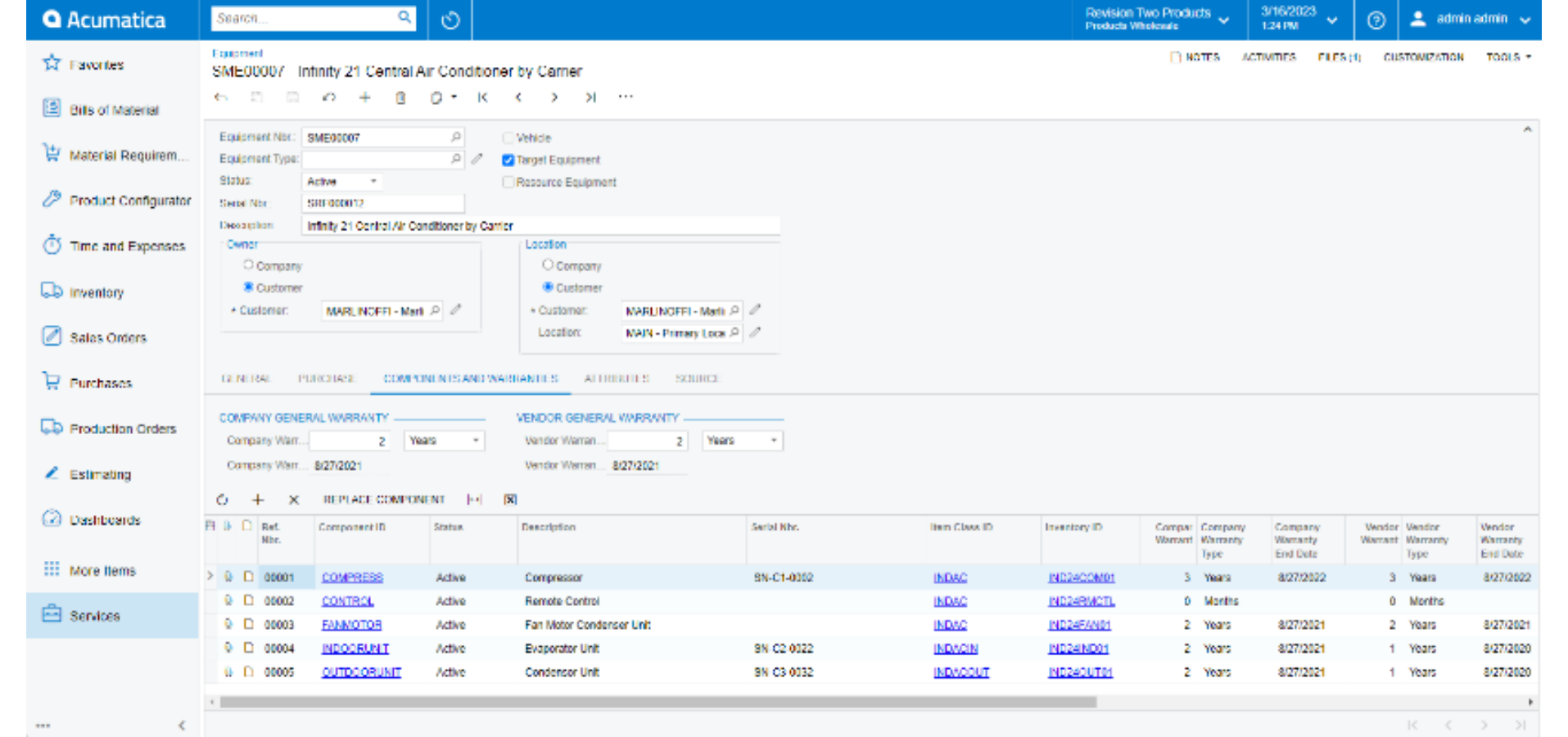Enable the Vehicle checkbox

coord(508,138)
